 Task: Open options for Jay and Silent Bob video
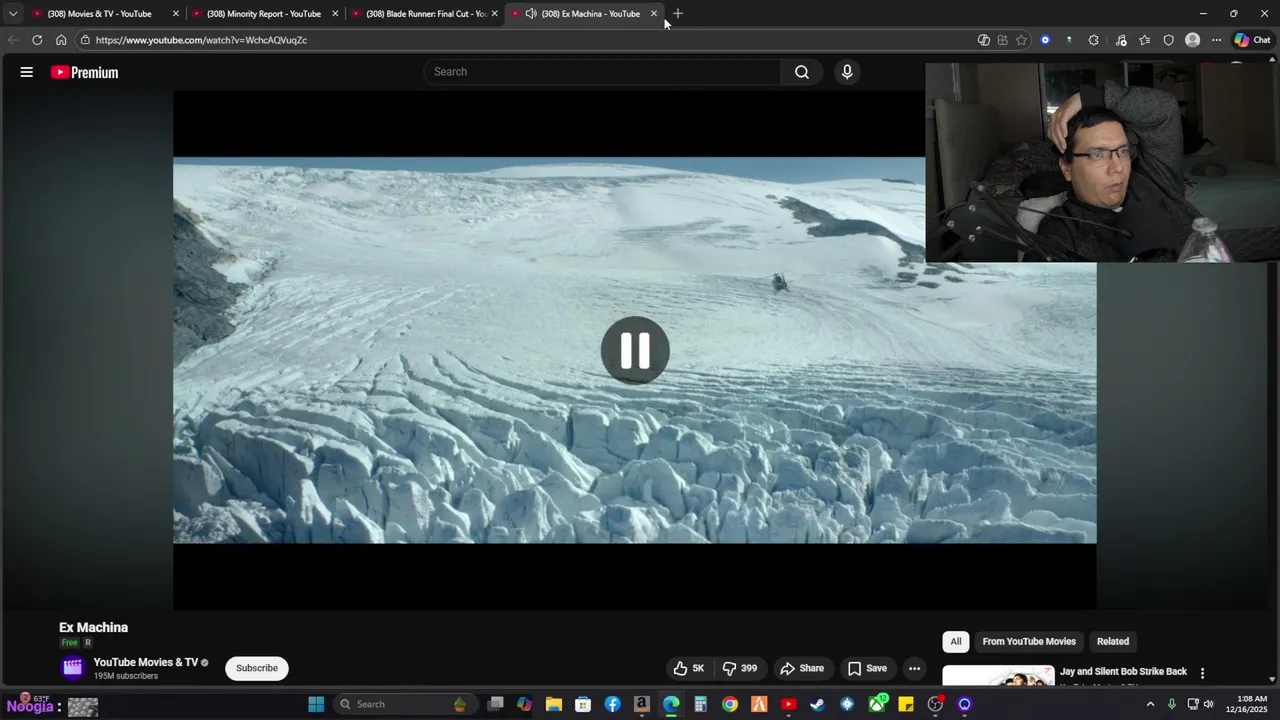1202,673
